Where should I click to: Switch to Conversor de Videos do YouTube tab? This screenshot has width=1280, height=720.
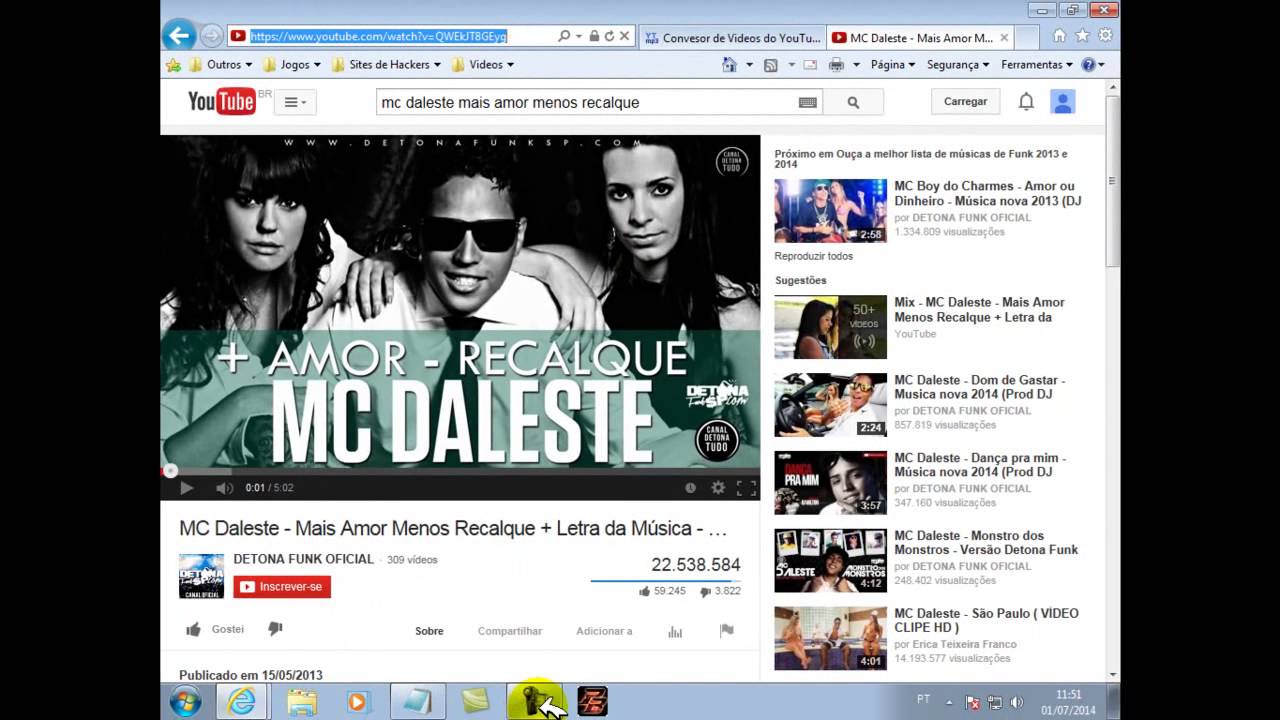[x=732, y=38]
